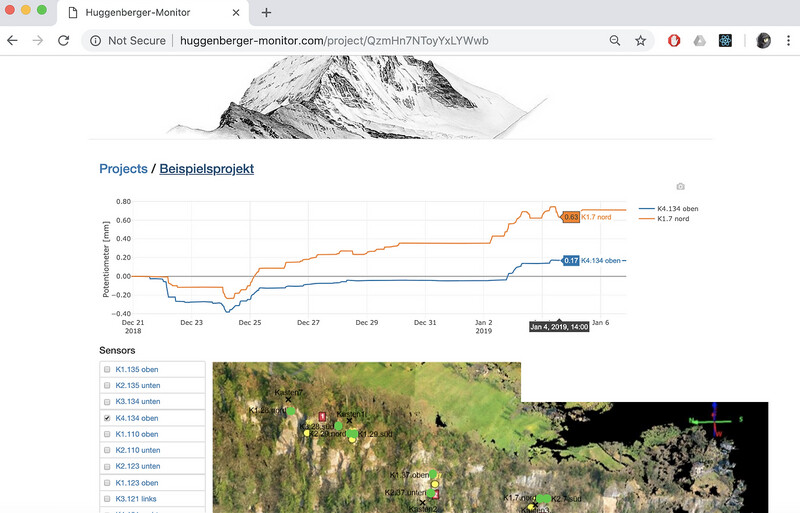Enable the K2.110 unten checkbox
This screenshot has height=513, width=800.
pos(107,450)
